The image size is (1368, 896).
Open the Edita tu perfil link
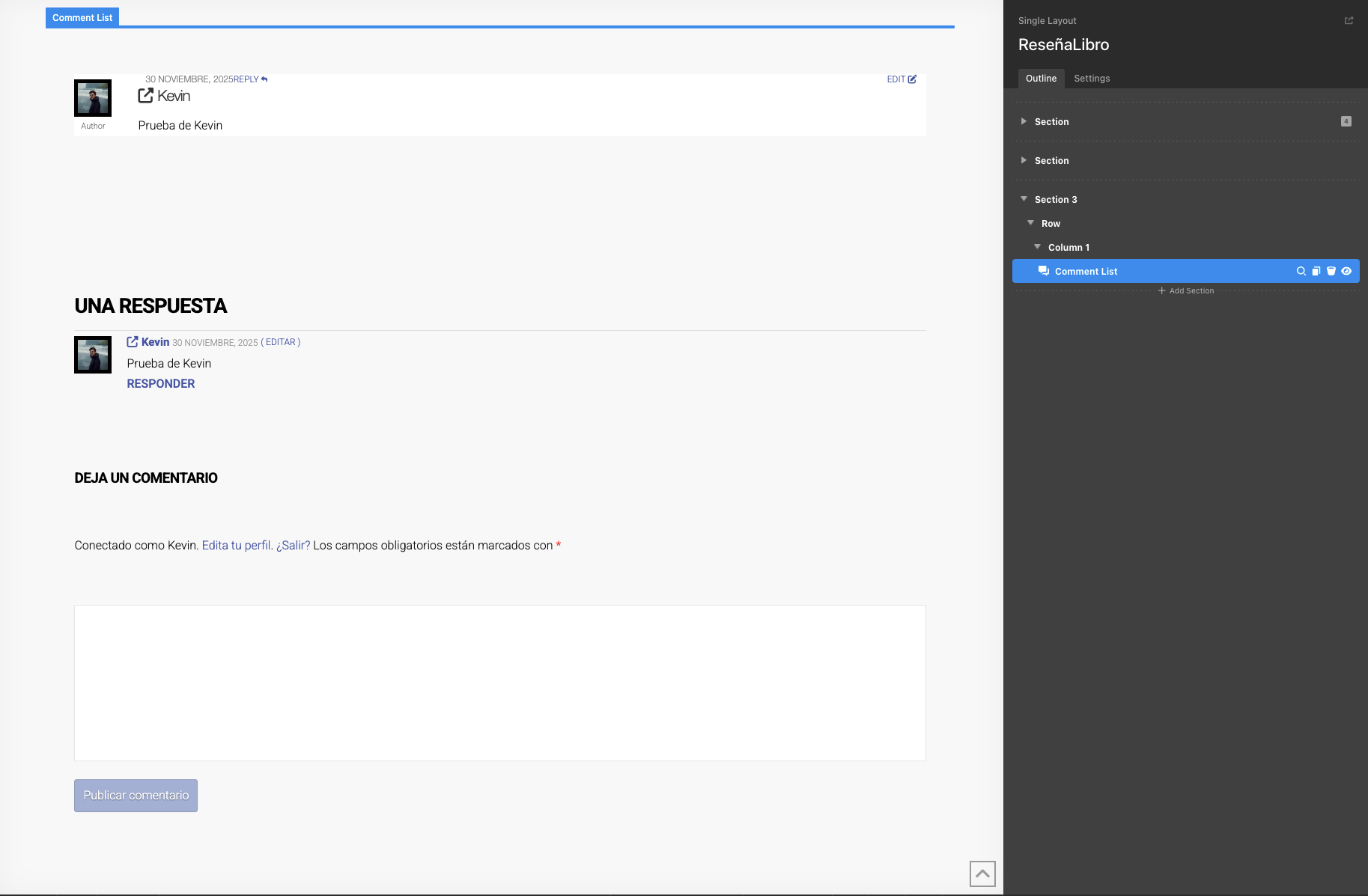[236, 546]
